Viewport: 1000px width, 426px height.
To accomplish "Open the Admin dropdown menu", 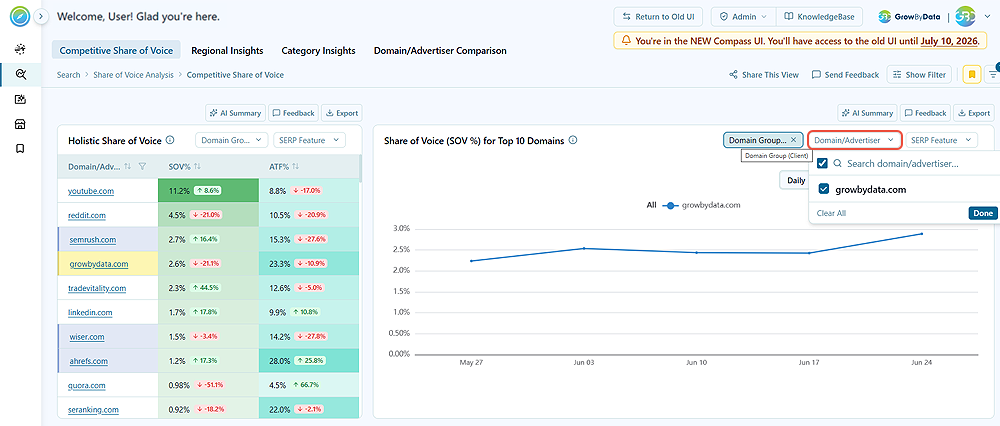I will coord(743,17).
